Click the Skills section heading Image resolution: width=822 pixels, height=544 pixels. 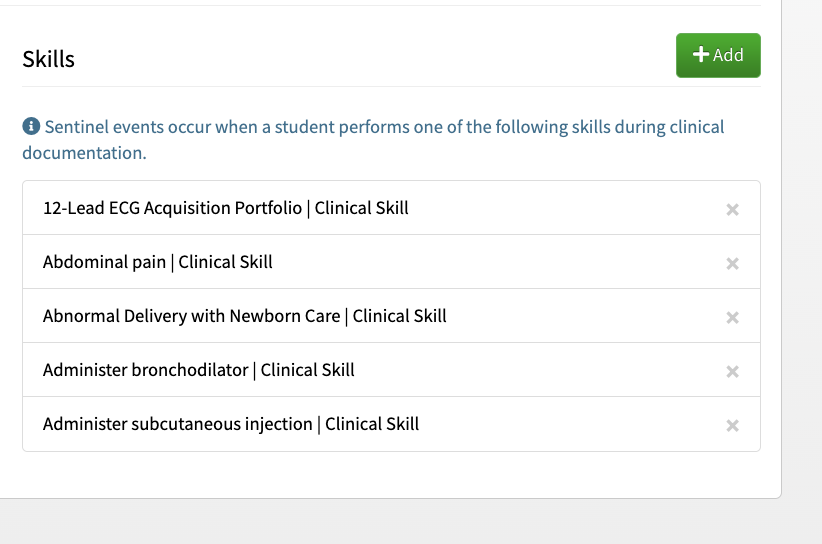(48, 59)
